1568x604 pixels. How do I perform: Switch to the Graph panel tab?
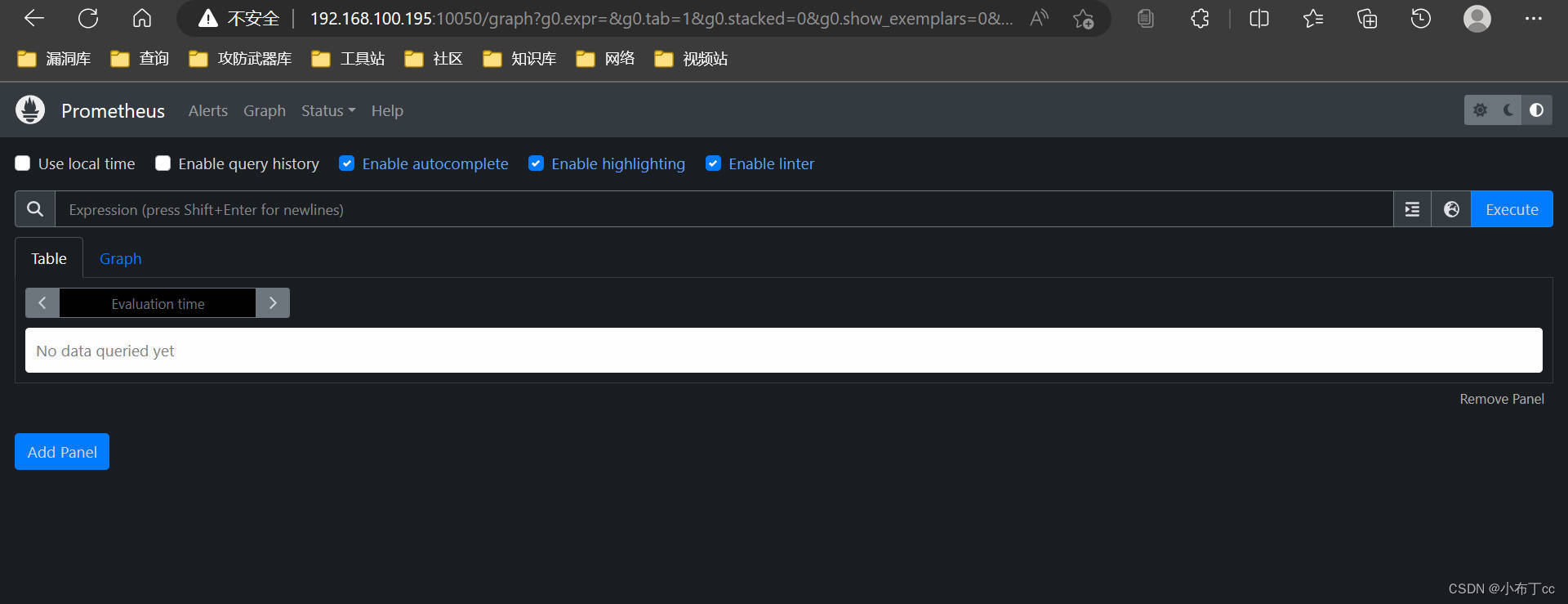click(x=121, y=258)
